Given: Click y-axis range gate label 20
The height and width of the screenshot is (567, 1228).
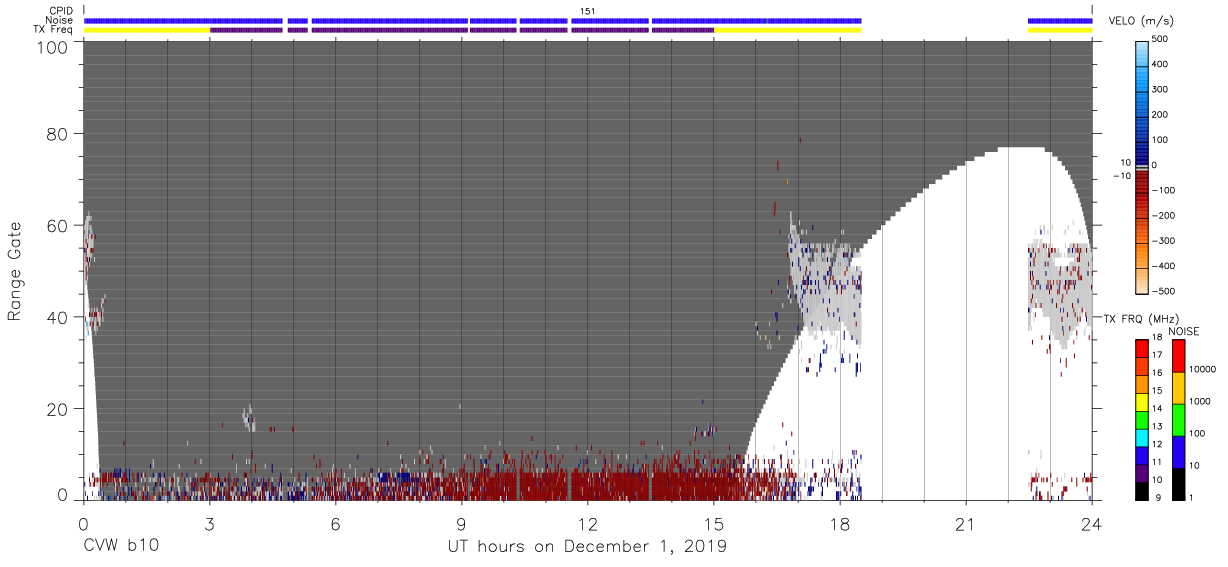Looking at the screenshot, I should tap(57, 409).
